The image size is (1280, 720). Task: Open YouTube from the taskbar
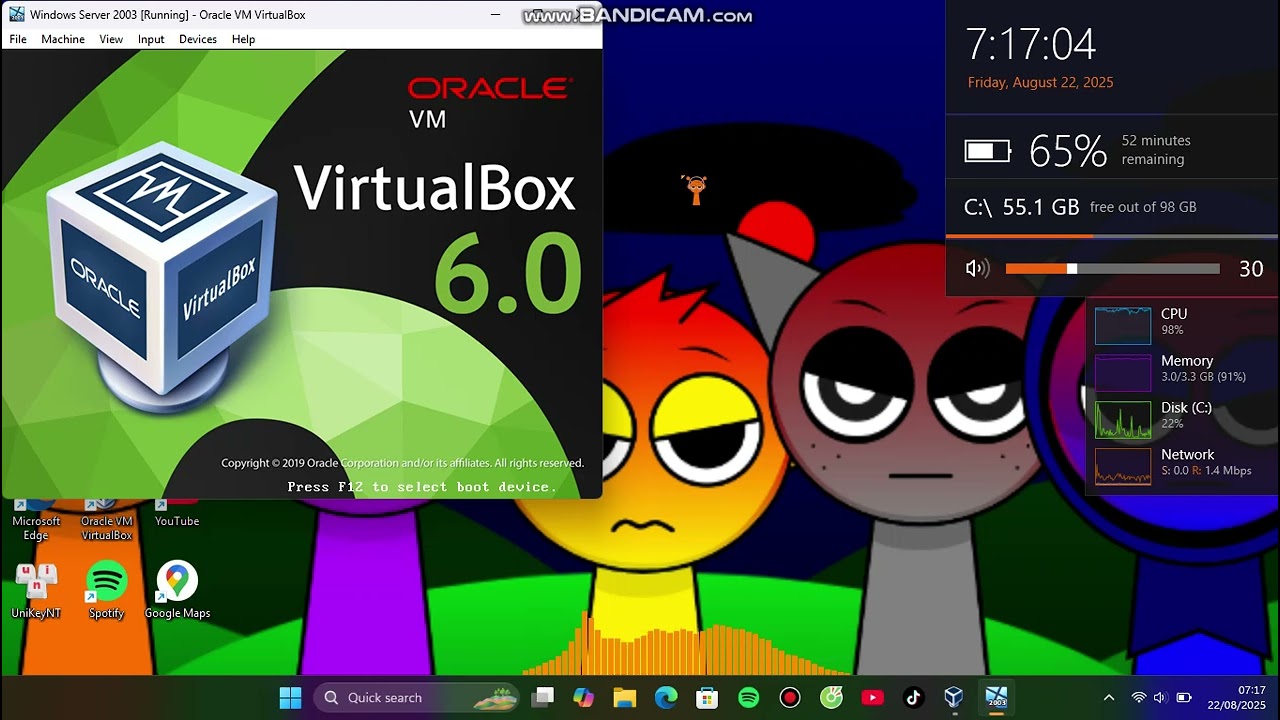point(872,698)
